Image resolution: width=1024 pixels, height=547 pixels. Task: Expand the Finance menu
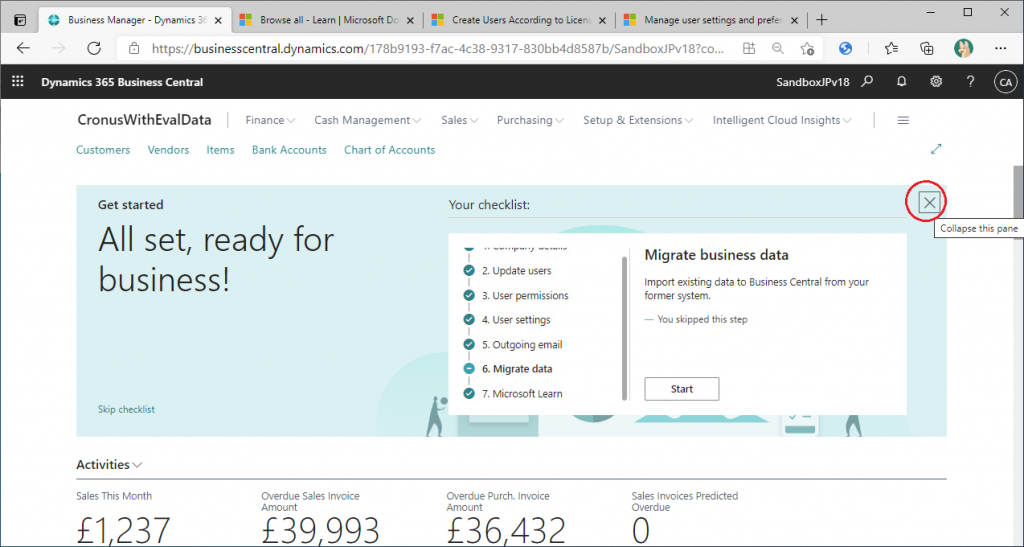(270, 120)
